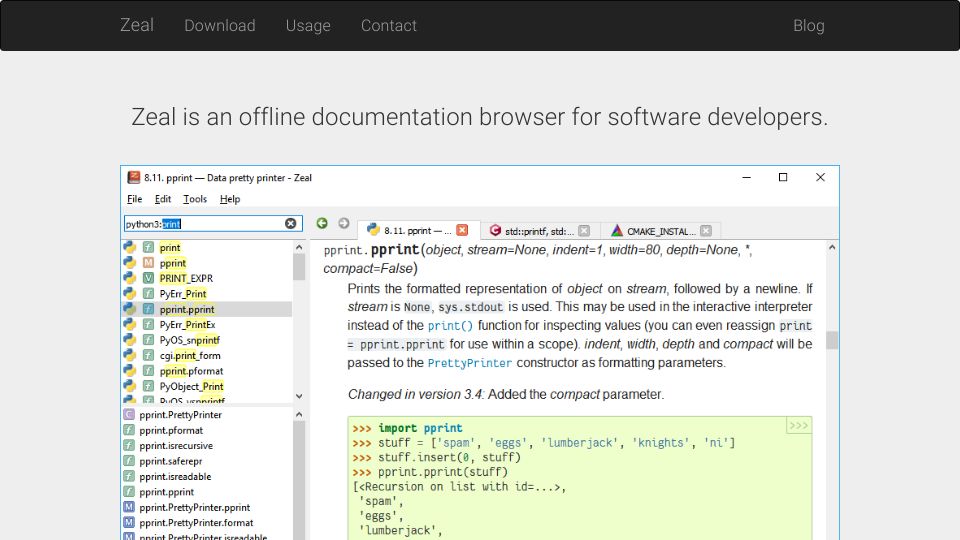Viewport: 960px width, 540px height.
Task: Open the Tools menu
Action: 195,199
